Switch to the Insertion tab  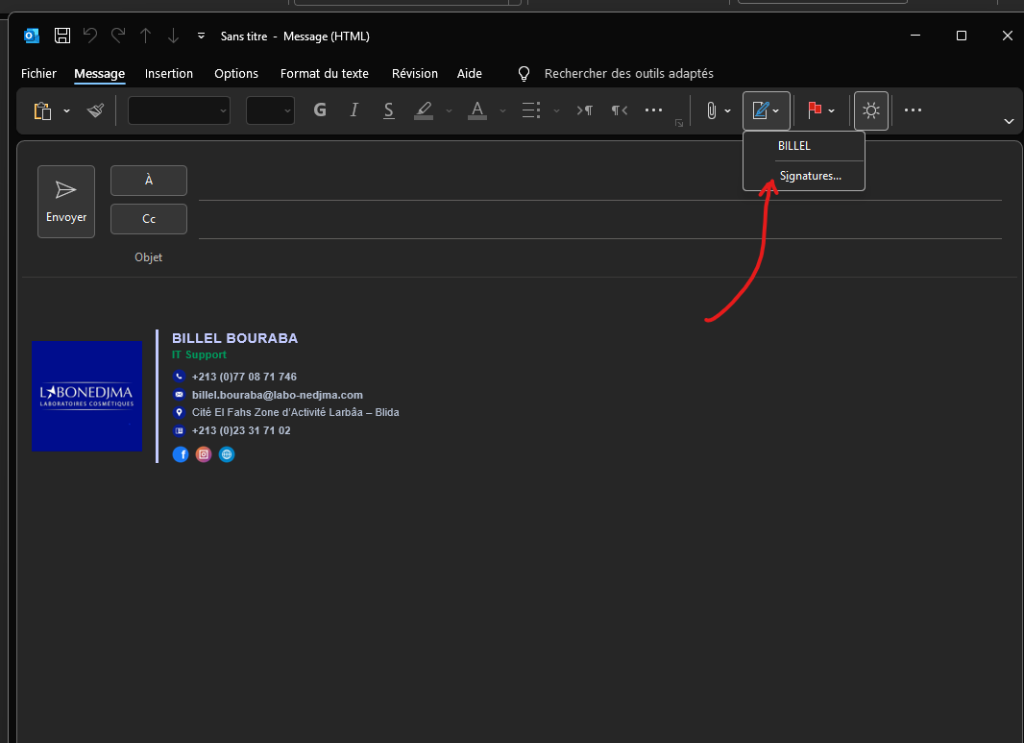click(169, 74)
